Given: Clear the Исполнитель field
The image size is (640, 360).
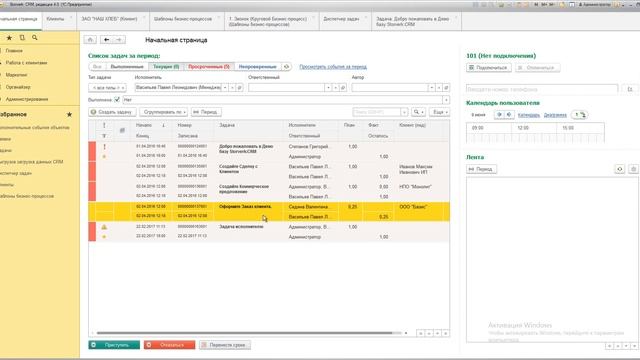Looking at the screenshot, I should [x=232, y=88].
